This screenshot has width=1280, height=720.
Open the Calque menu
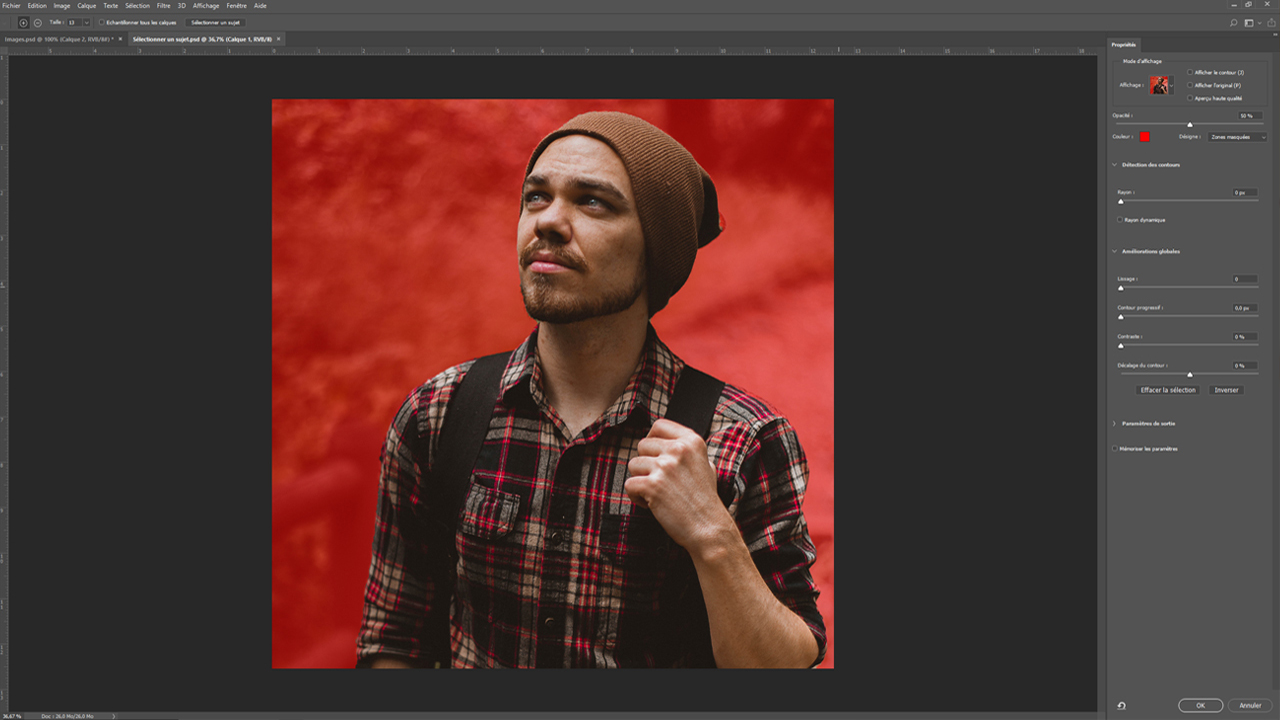click(87, 6)
